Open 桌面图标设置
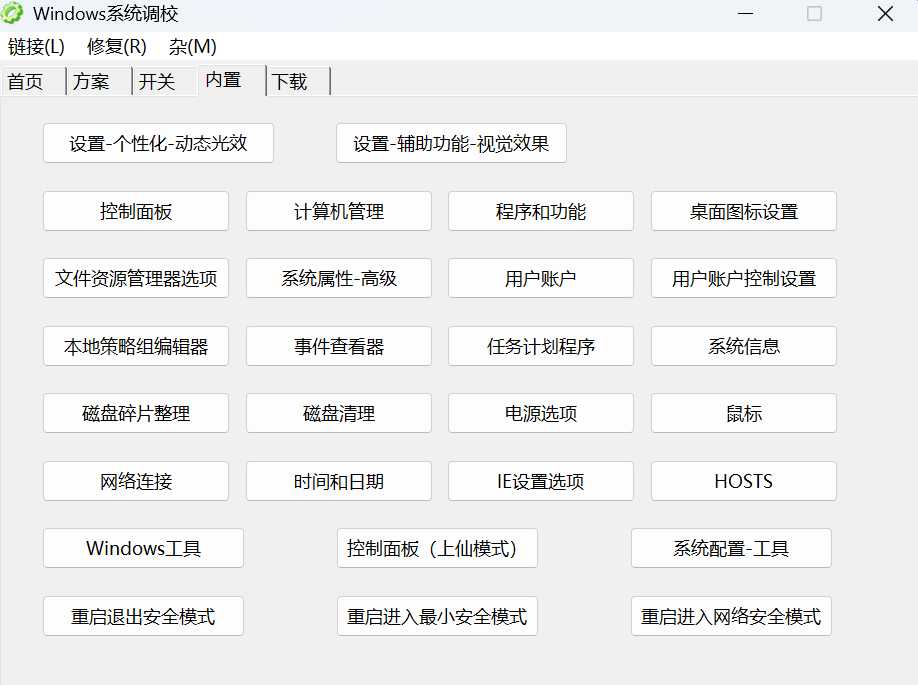The width and height of the screenshot is (918, 685). coord(744,211)
